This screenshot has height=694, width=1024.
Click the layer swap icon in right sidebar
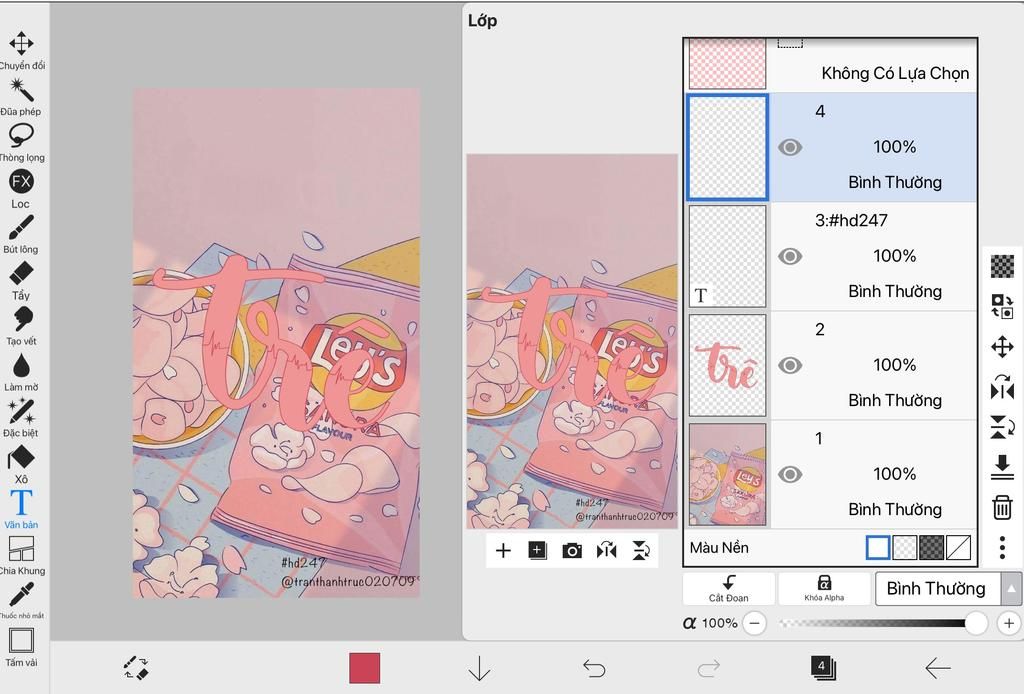tap(1002, 306)
